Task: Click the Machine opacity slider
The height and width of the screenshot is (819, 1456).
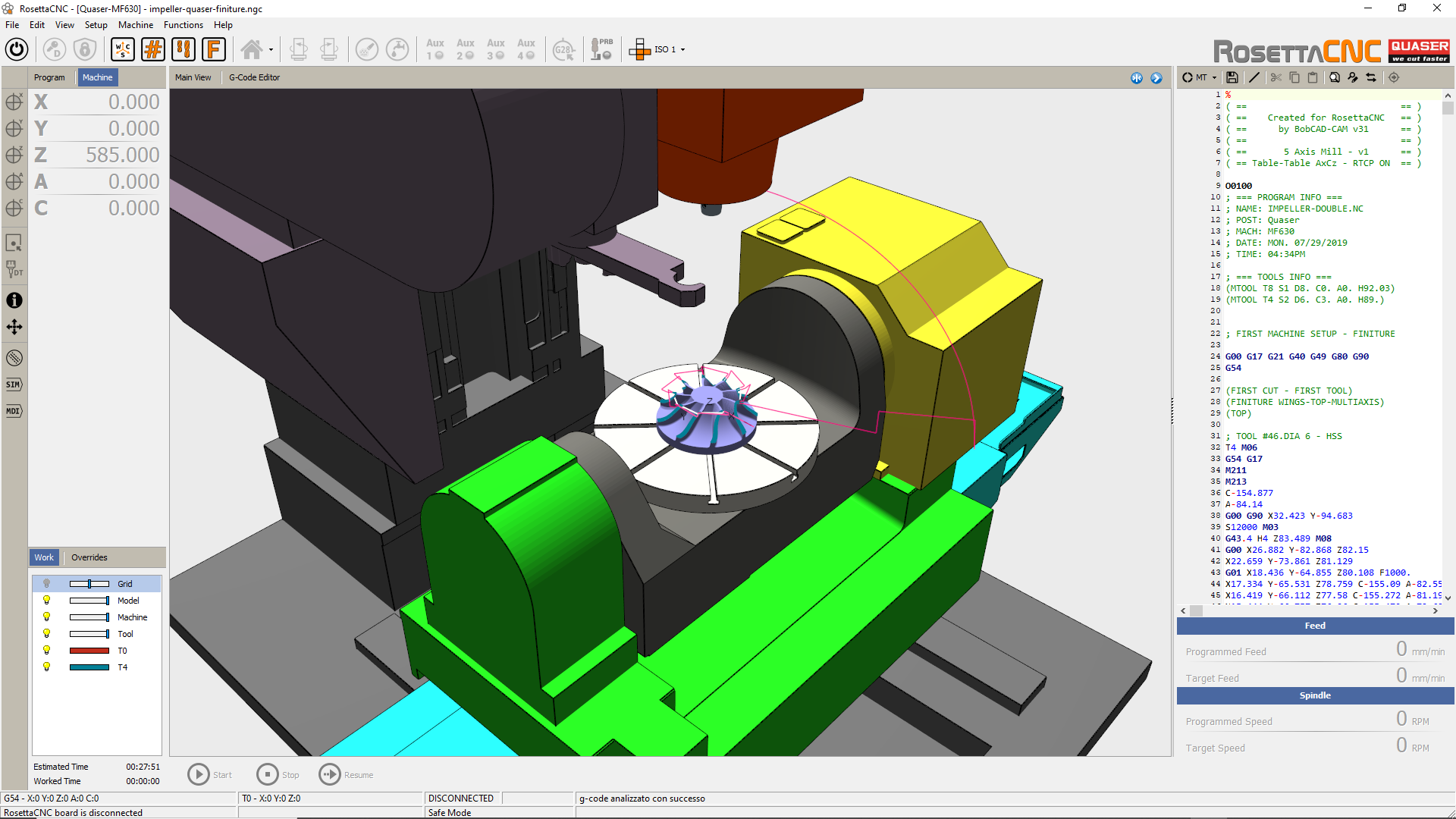Action: click(89, 617)
